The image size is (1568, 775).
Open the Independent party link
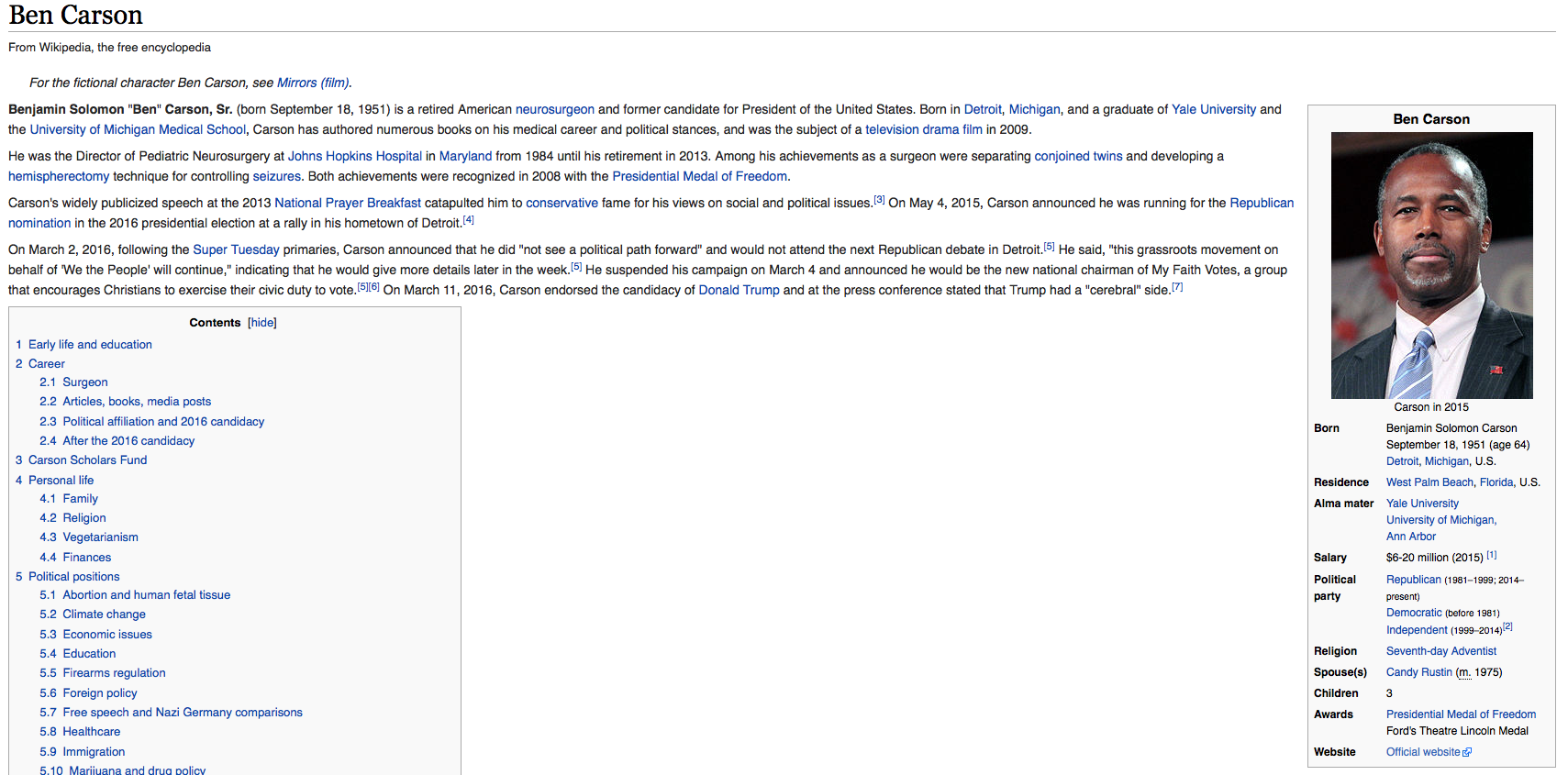pos(1417,630)
